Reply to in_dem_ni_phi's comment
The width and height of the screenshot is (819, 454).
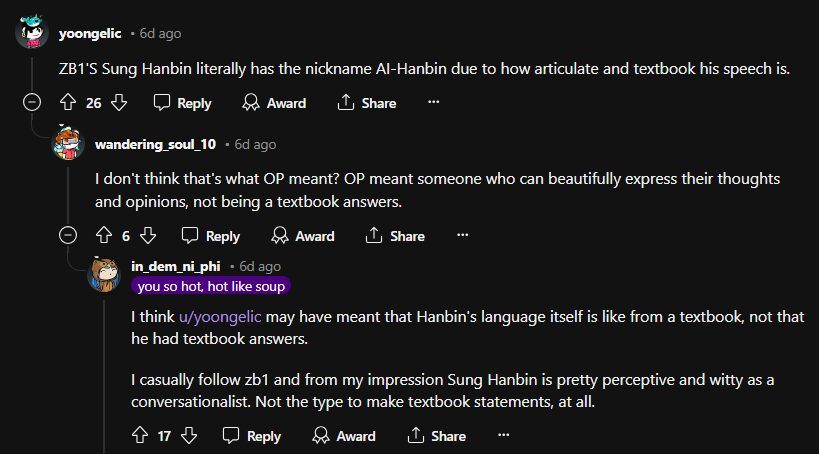pyautogui.click(x=252, y=436)
